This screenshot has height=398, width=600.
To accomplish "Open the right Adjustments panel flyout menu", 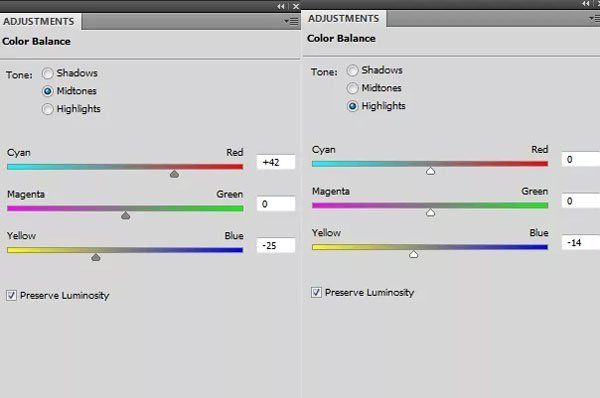I will [595, 18].
